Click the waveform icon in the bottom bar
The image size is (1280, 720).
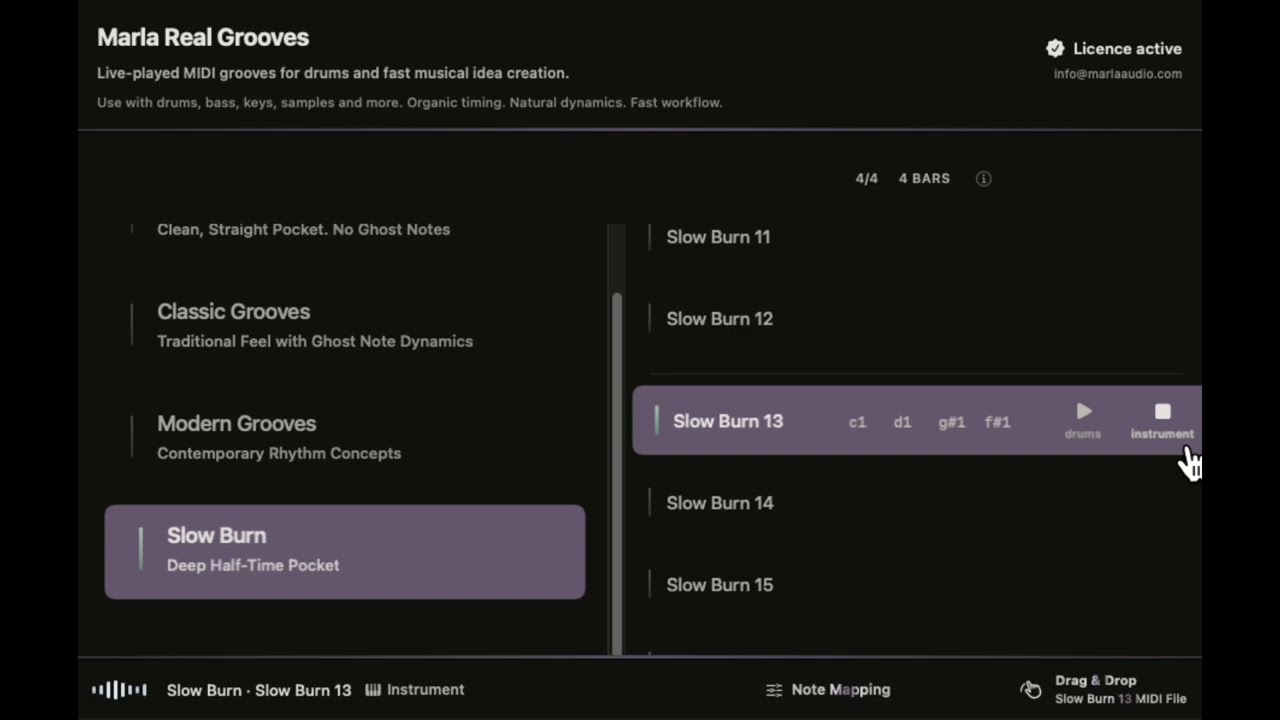click(x=119, y=689)
